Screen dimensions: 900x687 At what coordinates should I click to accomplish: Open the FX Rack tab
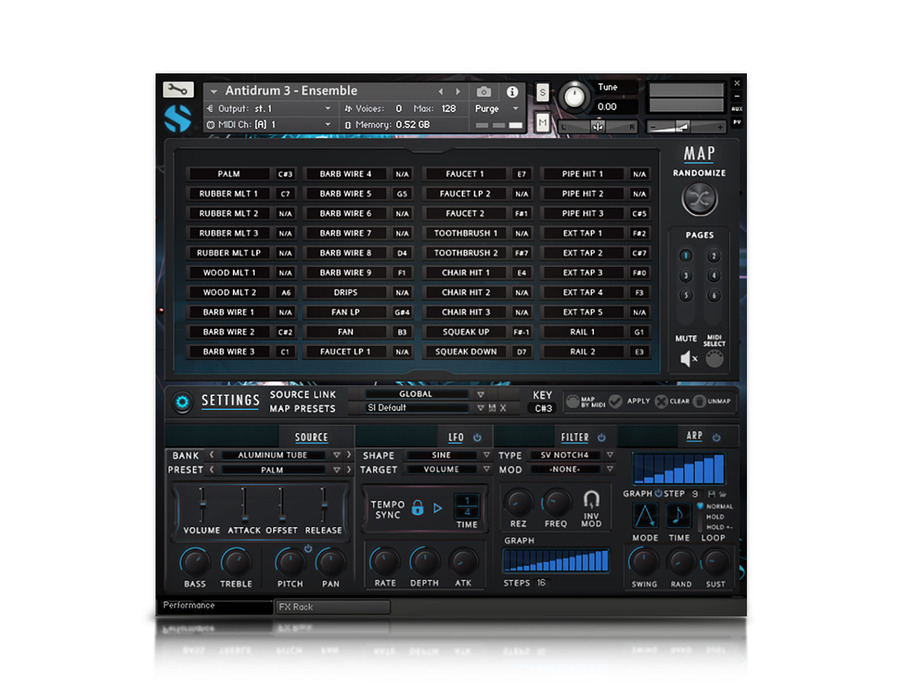coord(333,607)
